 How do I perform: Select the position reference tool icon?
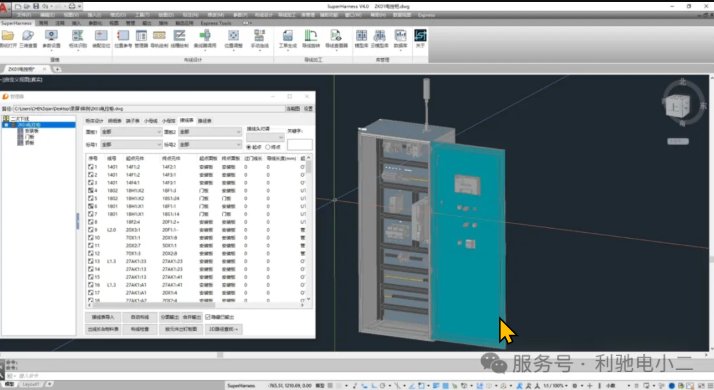[x=123, y=36]
